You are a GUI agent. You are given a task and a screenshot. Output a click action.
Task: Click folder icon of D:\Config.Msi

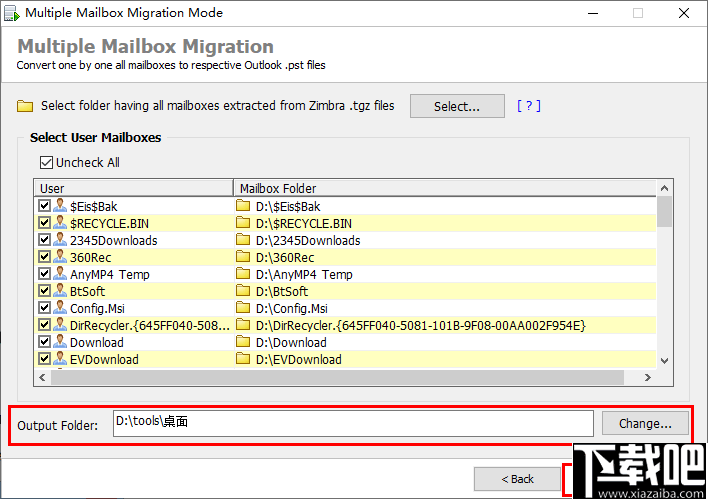coord(243,308)
